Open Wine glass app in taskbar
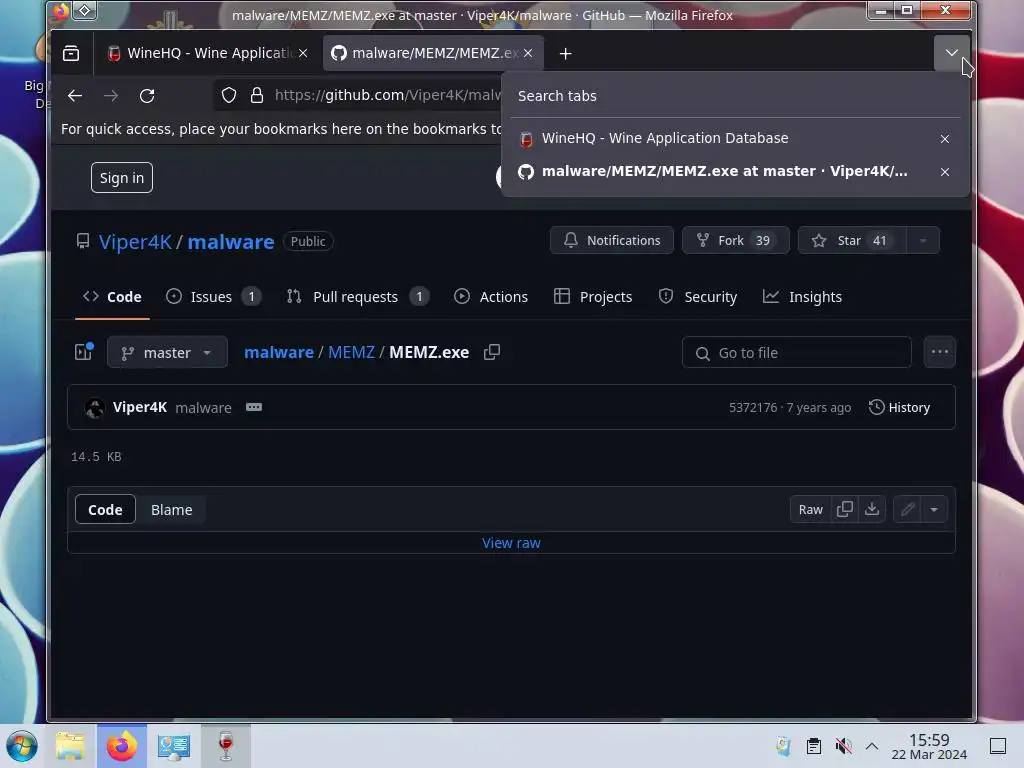 [x=226, y=746]
